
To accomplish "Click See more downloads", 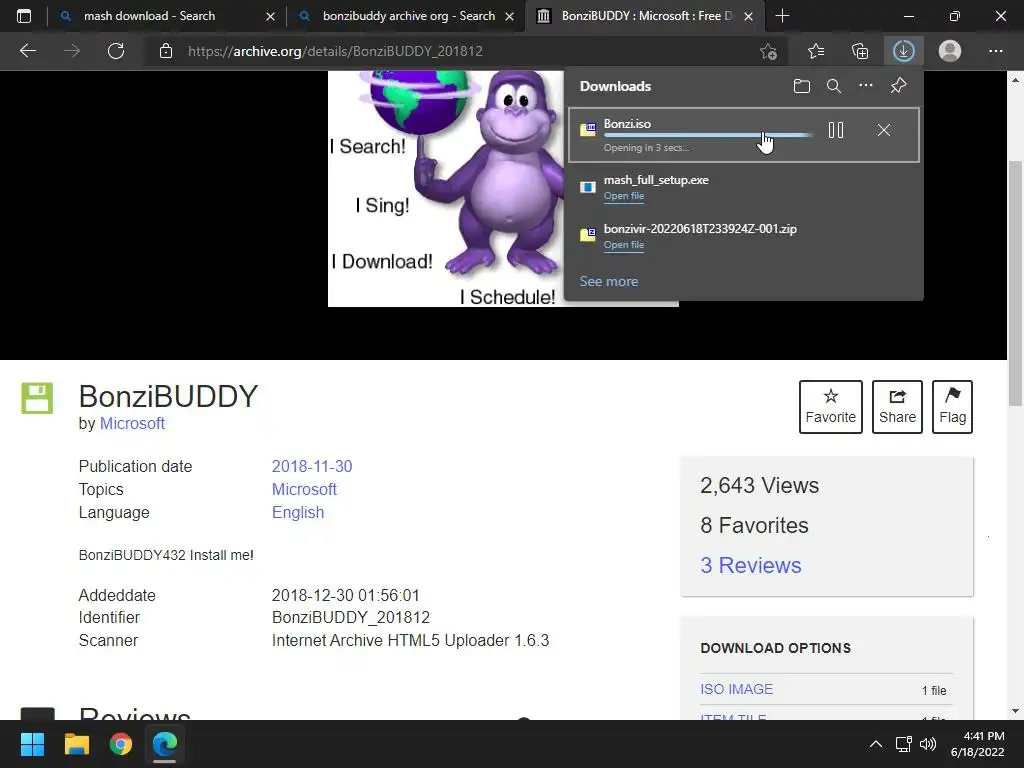I will 609,281.
